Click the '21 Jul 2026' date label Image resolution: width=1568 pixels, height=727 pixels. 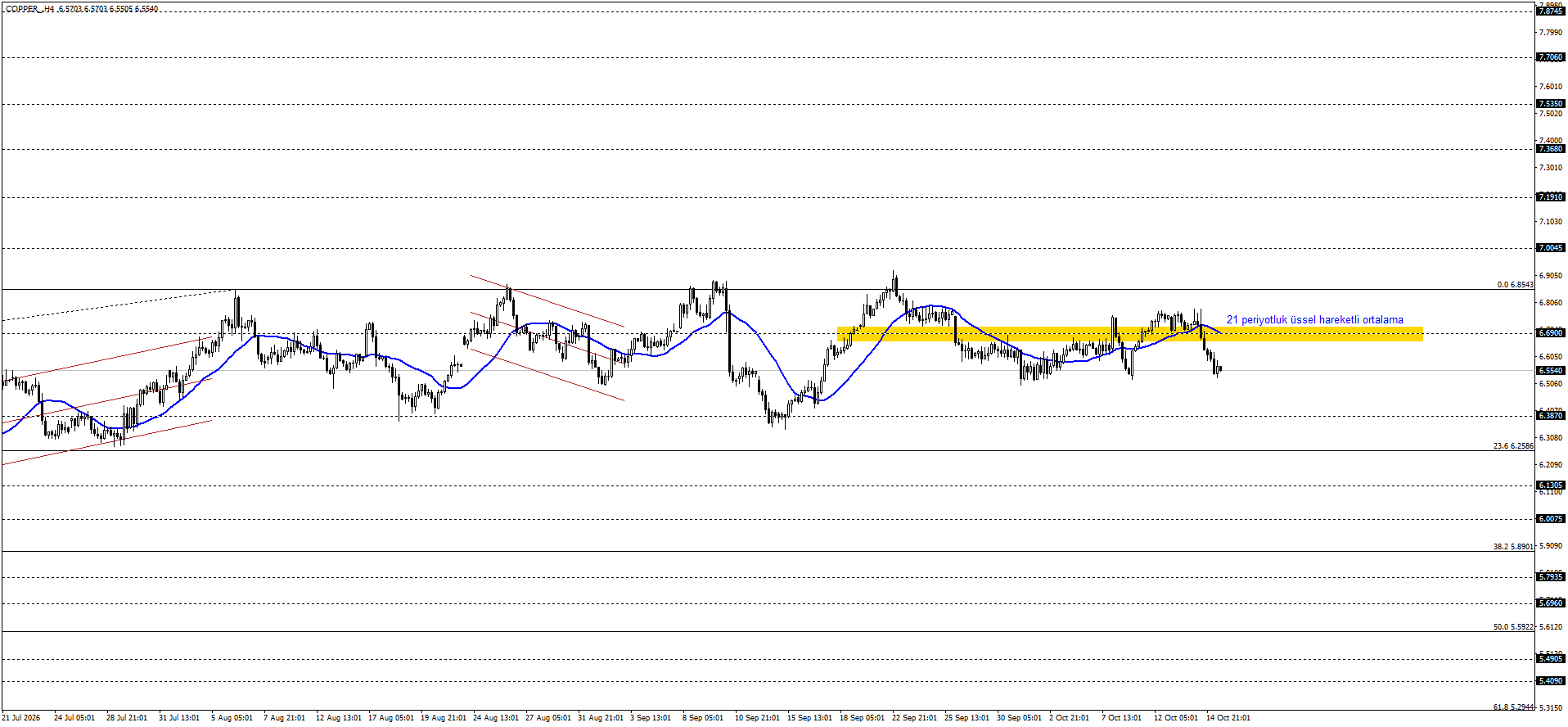tap(21, 718)
